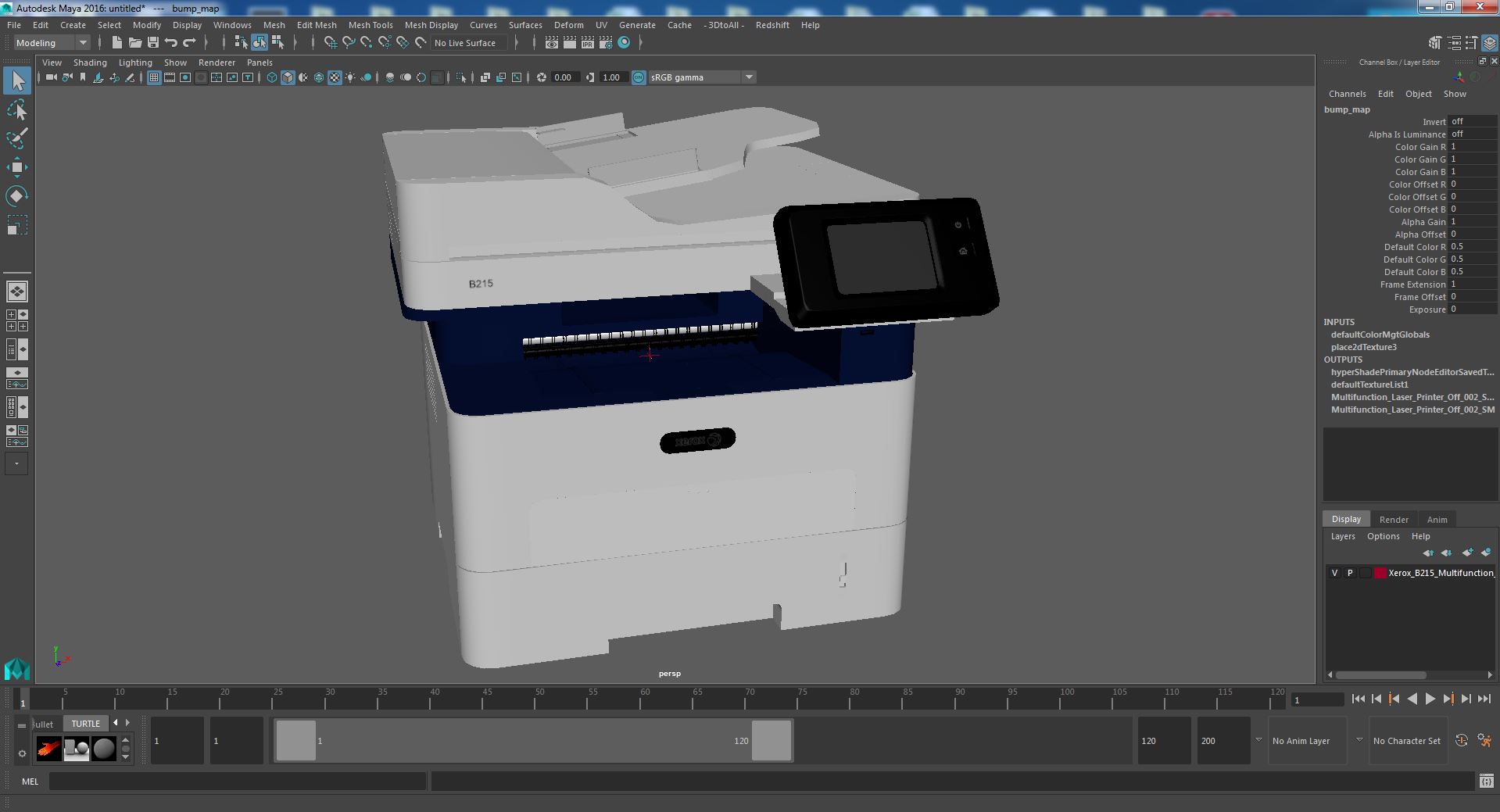Image resolution: width=1500 pixels, height=812 pixels.
Task: Open the sRGB gamma view transform dropdown
Action: click(702, 77)
